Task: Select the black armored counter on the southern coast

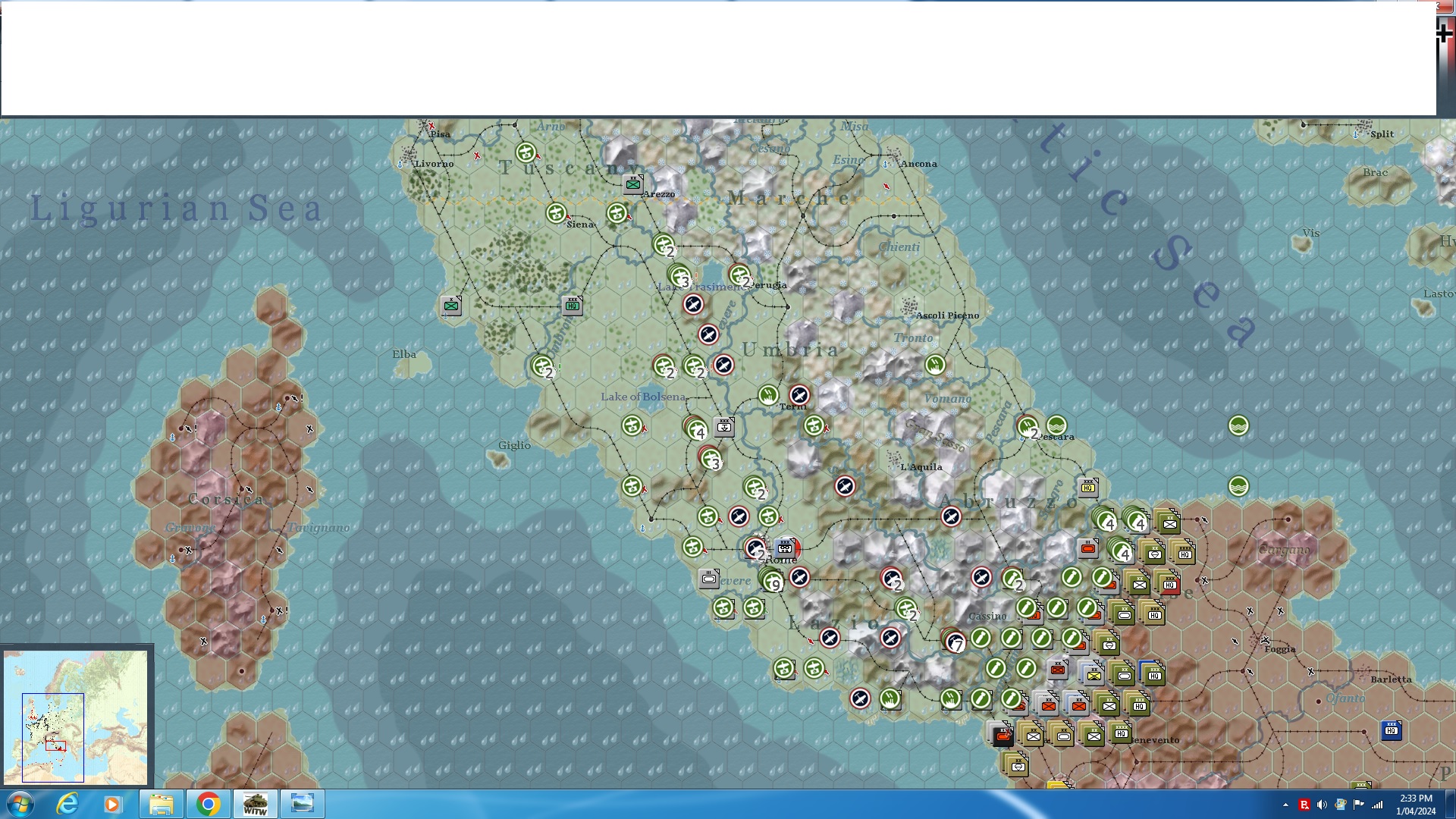Action: [1002, 735]
